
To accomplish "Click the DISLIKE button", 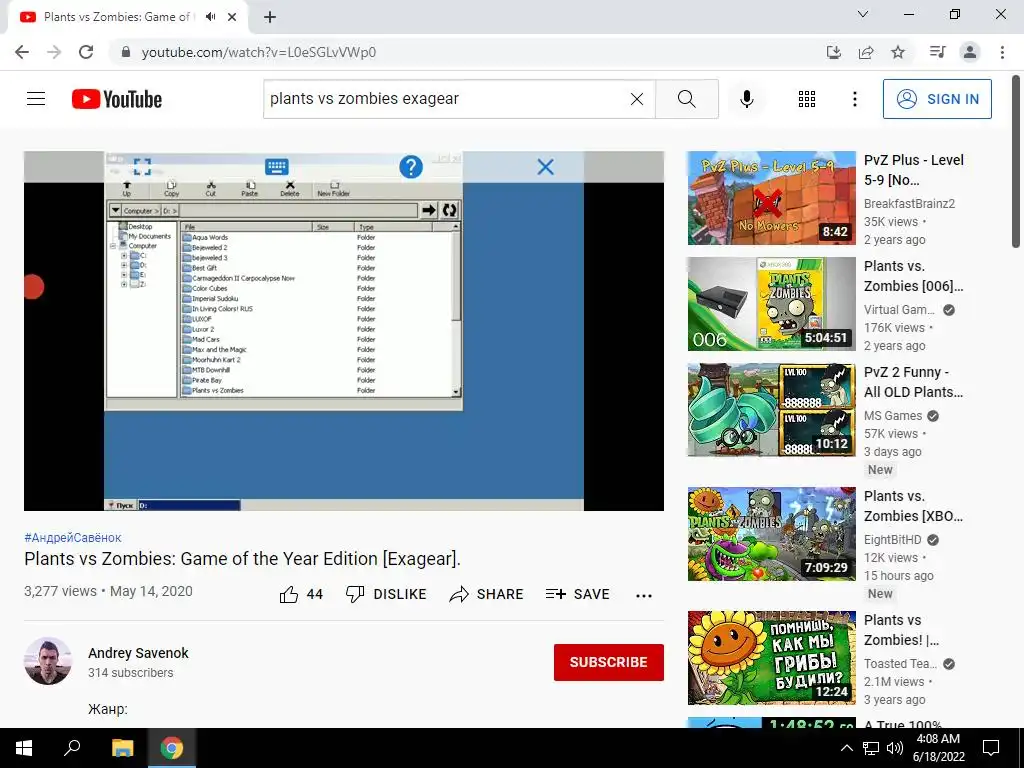I will [x=385, y=594].
